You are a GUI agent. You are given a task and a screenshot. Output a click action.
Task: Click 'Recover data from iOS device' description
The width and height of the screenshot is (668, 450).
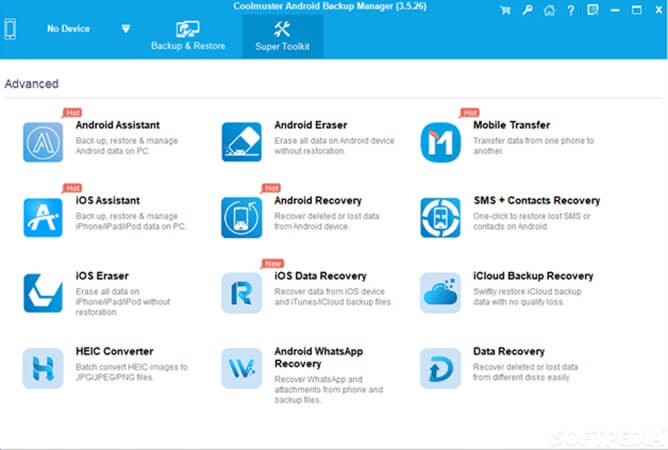pos(333,297)
